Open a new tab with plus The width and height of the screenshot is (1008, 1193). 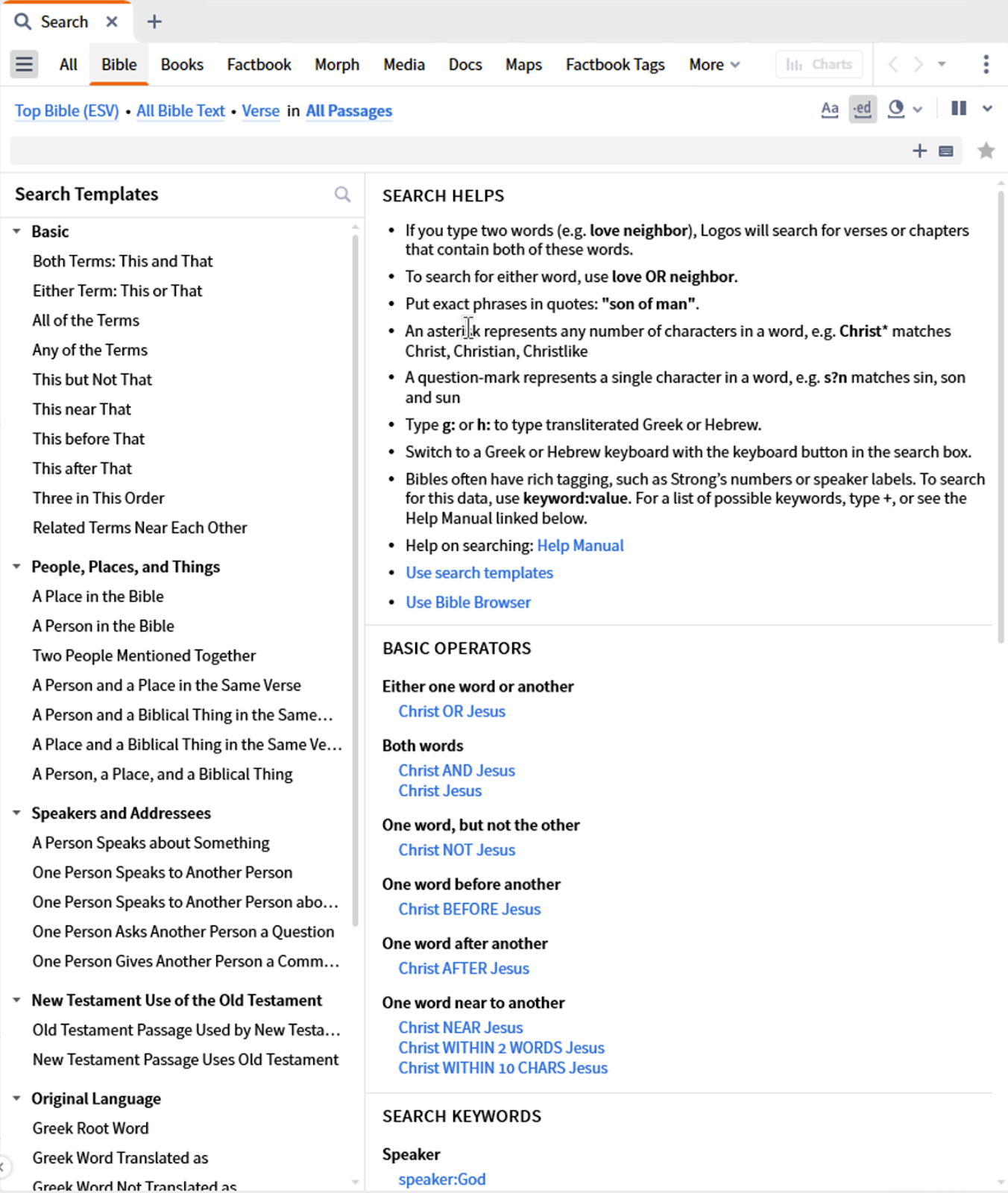(154, 22)
